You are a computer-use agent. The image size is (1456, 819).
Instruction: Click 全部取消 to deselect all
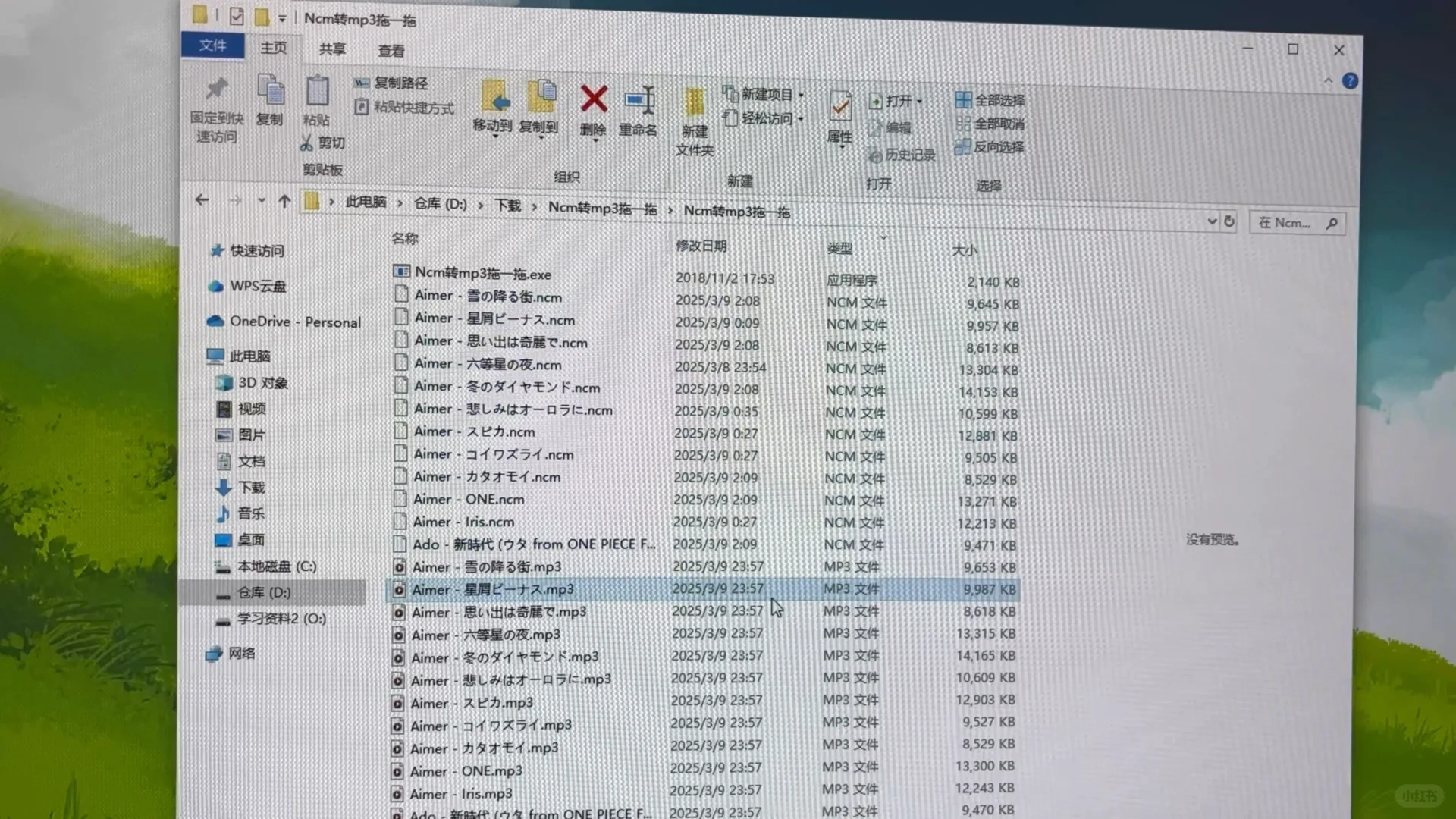996,124
